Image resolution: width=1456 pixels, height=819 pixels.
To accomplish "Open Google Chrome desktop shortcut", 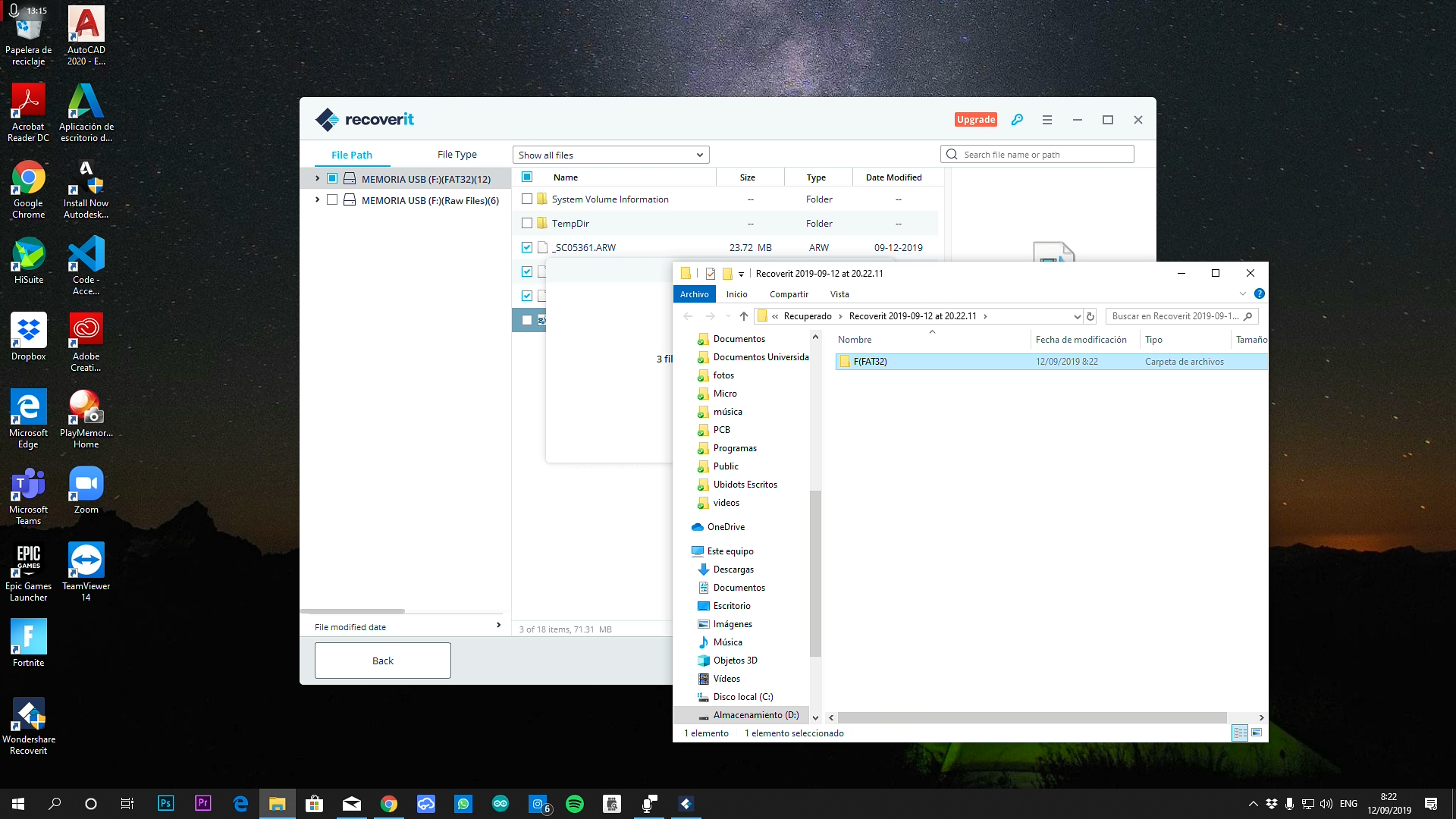I will tap(28, 190).
